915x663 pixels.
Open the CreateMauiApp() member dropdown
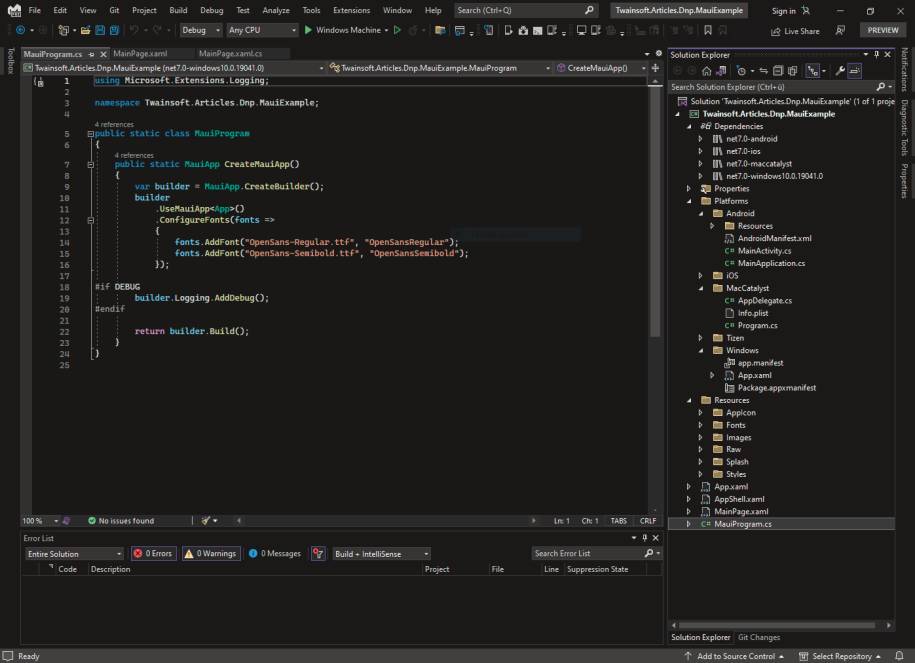pos(600,68)
